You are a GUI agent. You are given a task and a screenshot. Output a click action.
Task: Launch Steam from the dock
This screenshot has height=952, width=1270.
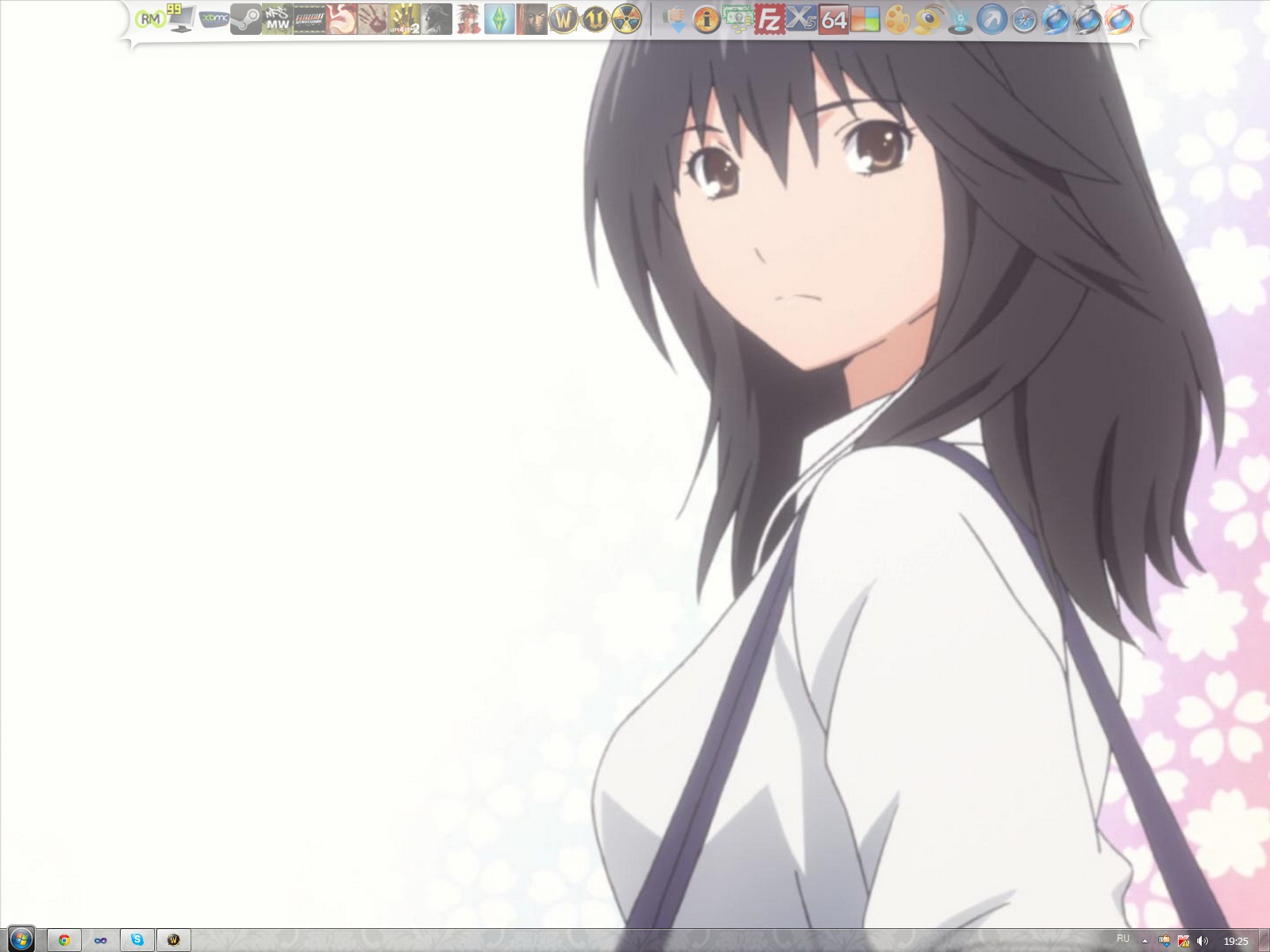(245, 19)
